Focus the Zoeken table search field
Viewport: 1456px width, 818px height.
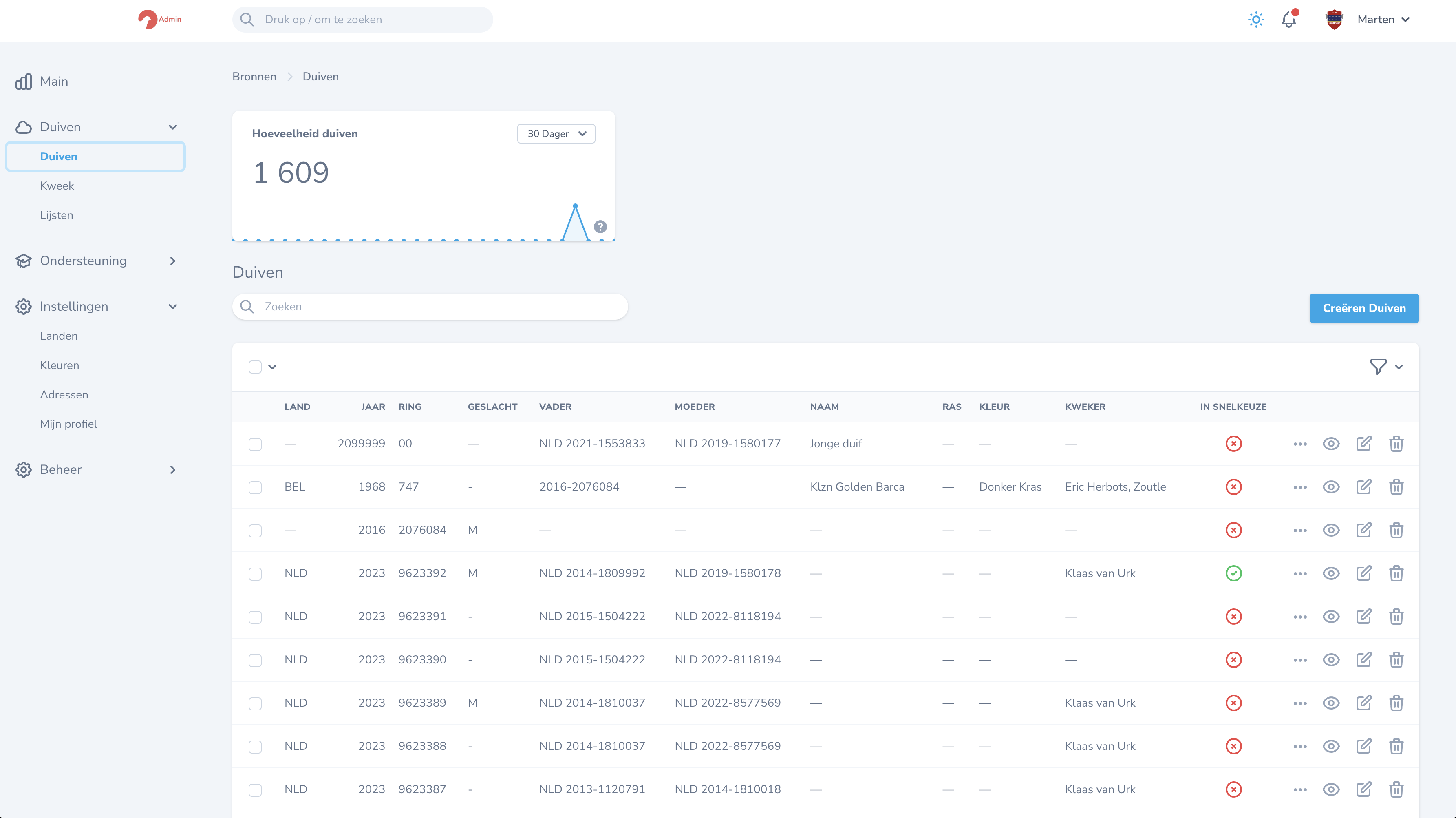click(x=430, y=306)
